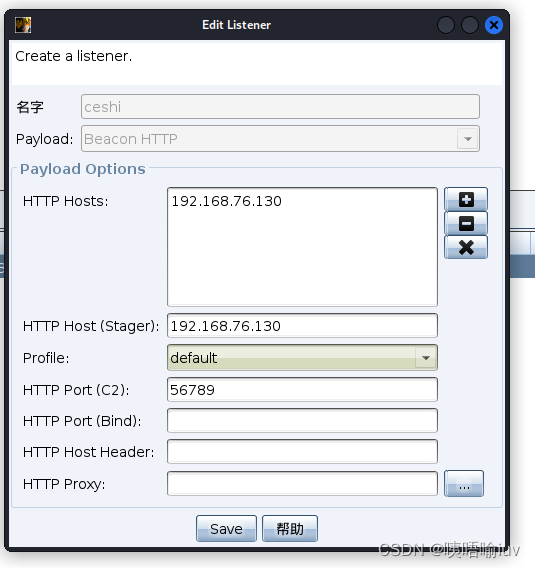Focus the HTTP Host Header field
The width and height of the screenshot is (535, 568).
pyautogui.click(x=302, y=452)
